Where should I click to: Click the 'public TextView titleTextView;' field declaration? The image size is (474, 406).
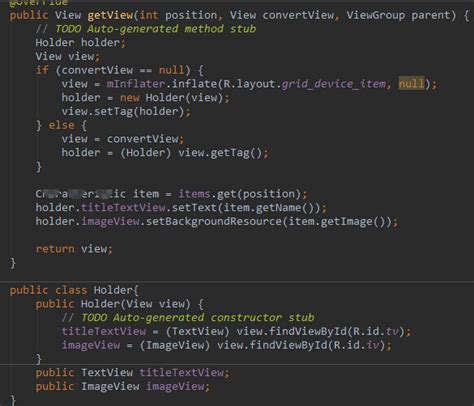click(x=133, y=372)
